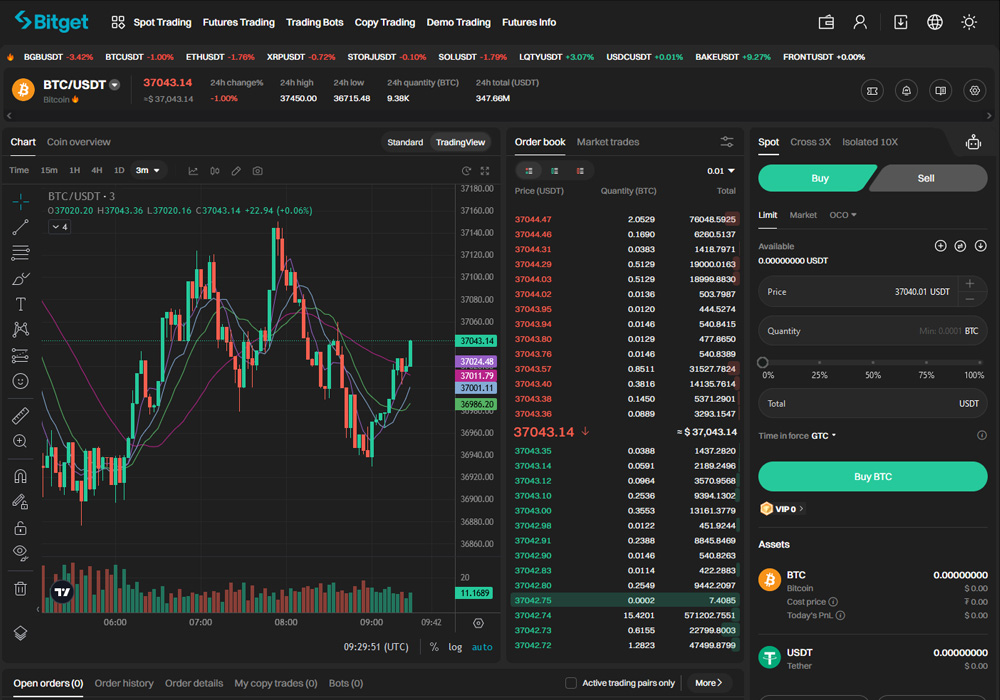Image resolution: width=1000 pixels, height=700 pixels.
Task: Select the ruler measure tool
Action: [20, 416]
